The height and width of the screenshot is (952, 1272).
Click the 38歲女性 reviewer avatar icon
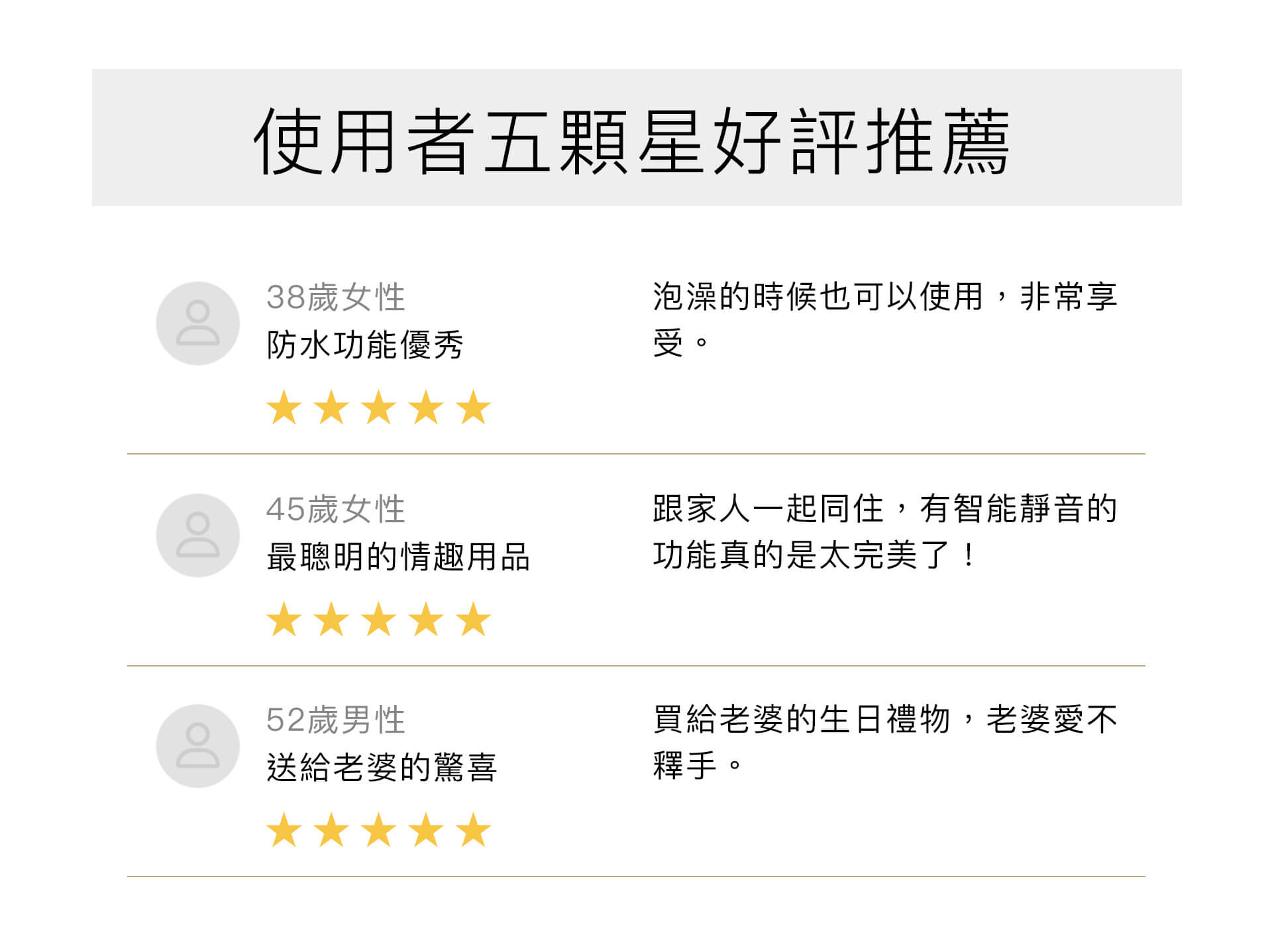(197, 323)
